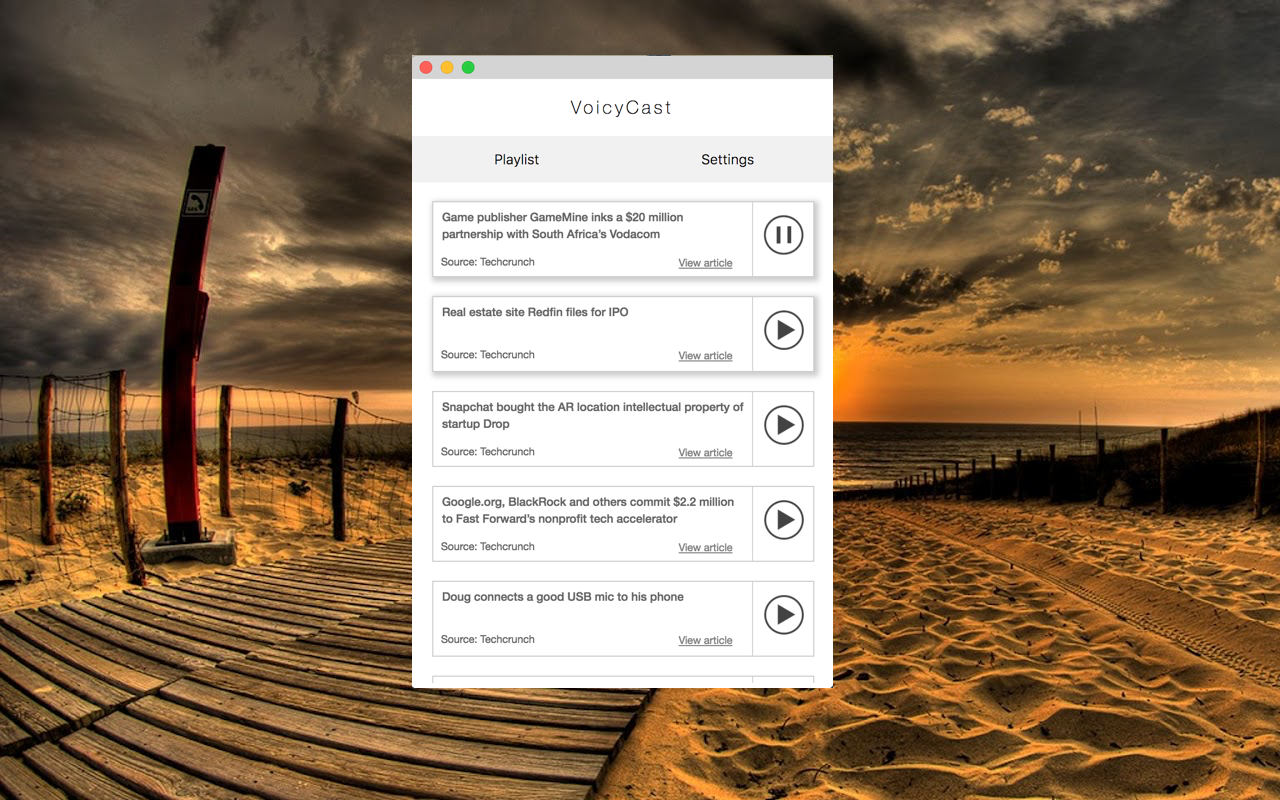Pause the GameMine Vodacom partnership article

coord(783,235)
